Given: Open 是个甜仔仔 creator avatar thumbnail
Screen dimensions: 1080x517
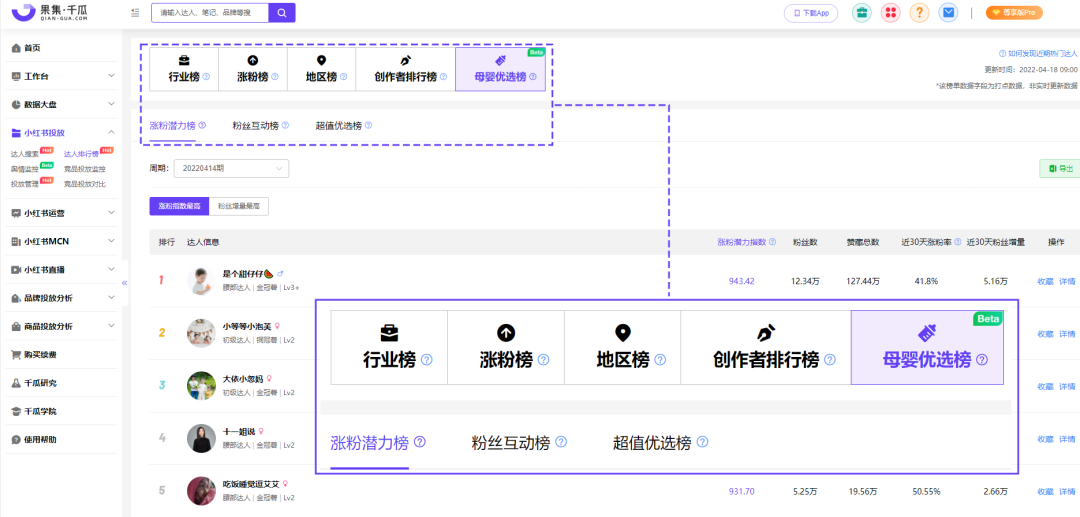Looking at the screenshot, I should point(201,280).
